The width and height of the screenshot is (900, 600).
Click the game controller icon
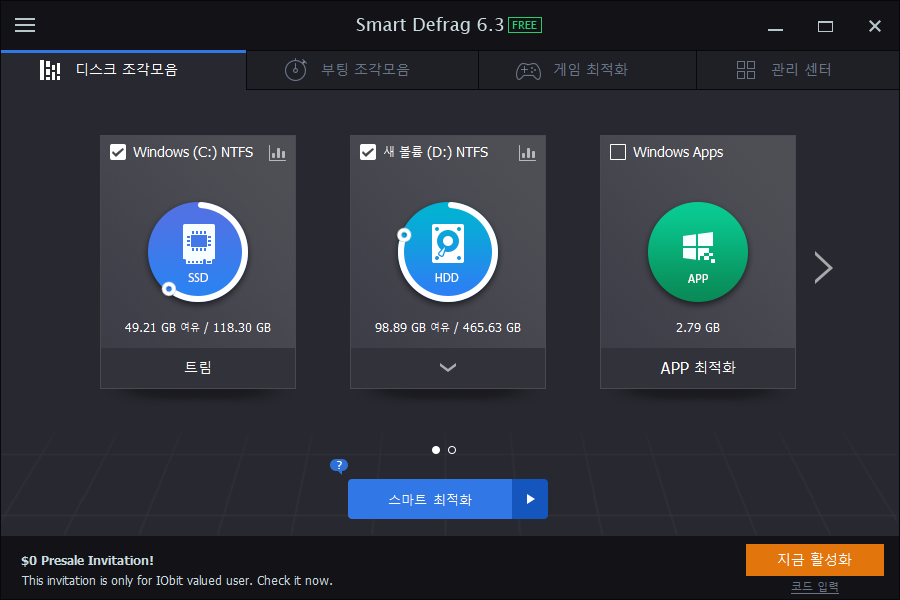[x=528, y=71]
